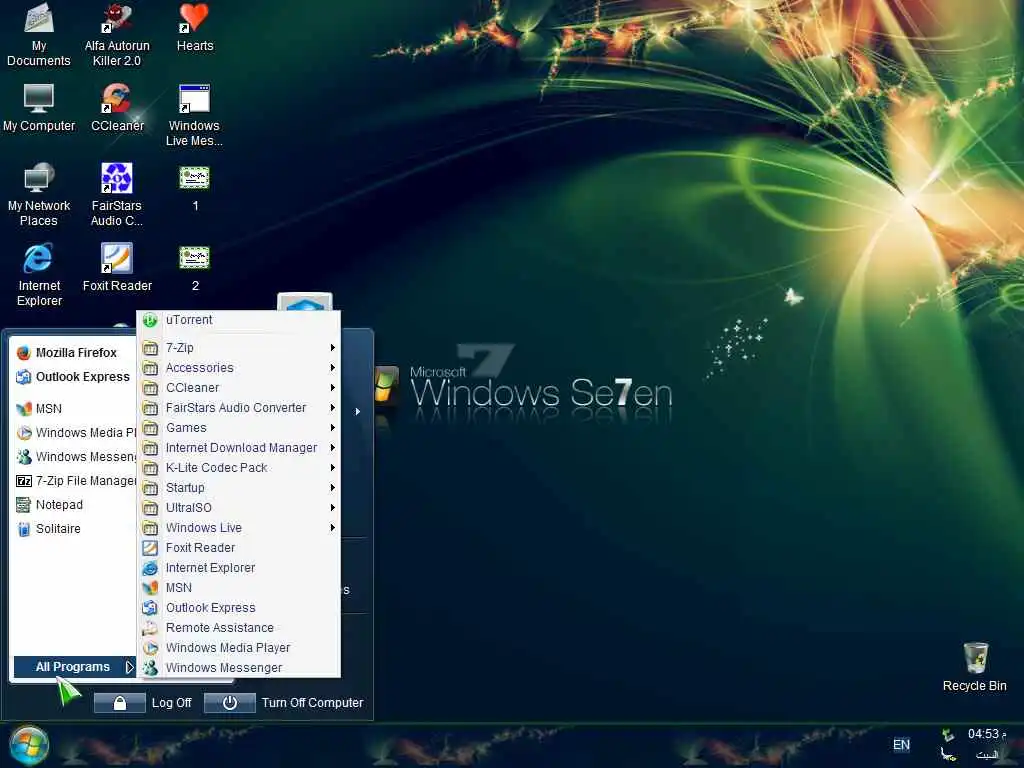
Task: Click the Windows Start orb
Action: 29,745
